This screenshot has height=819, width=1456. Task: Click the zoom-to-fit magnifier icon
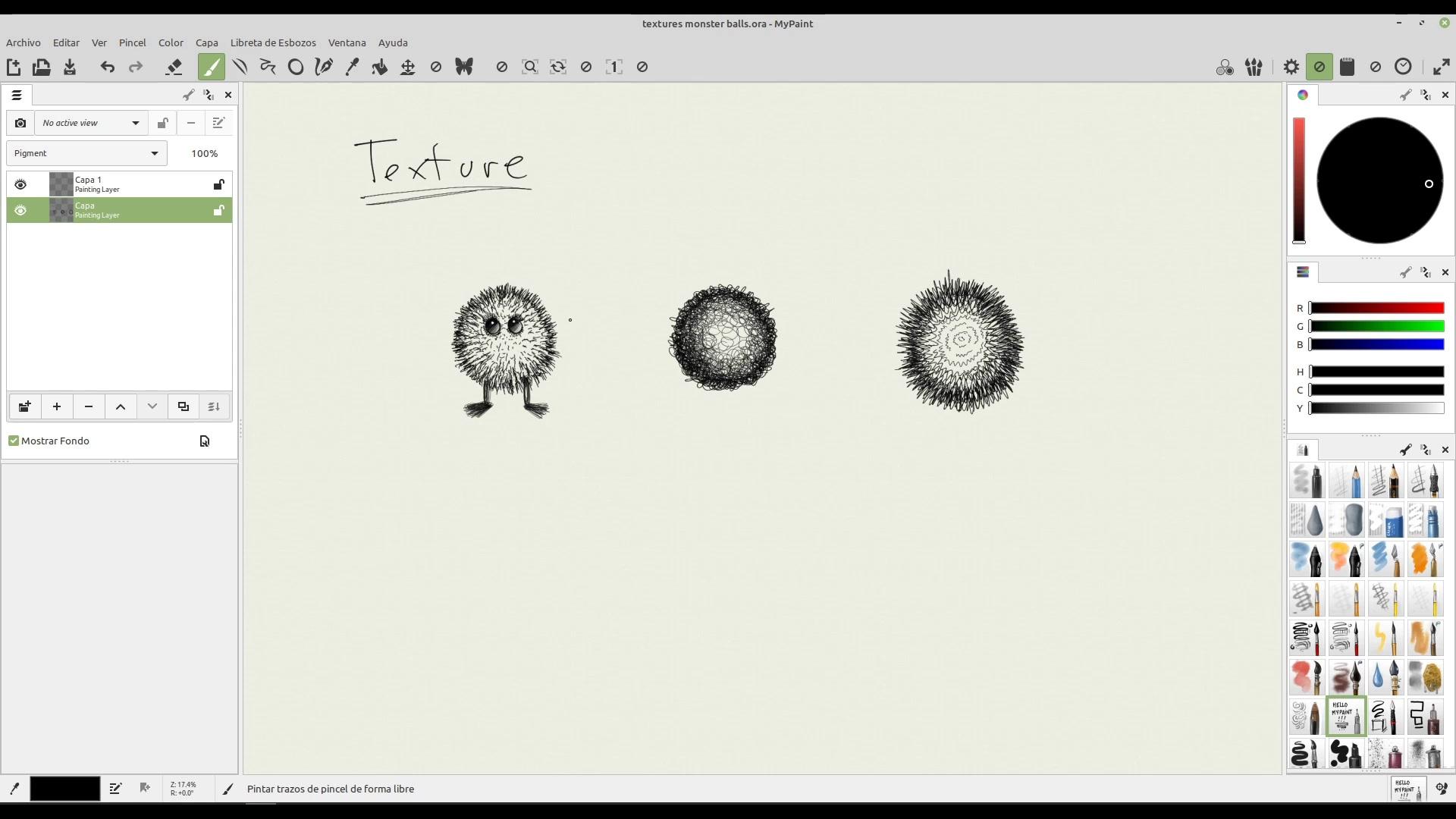pos(530,67)
